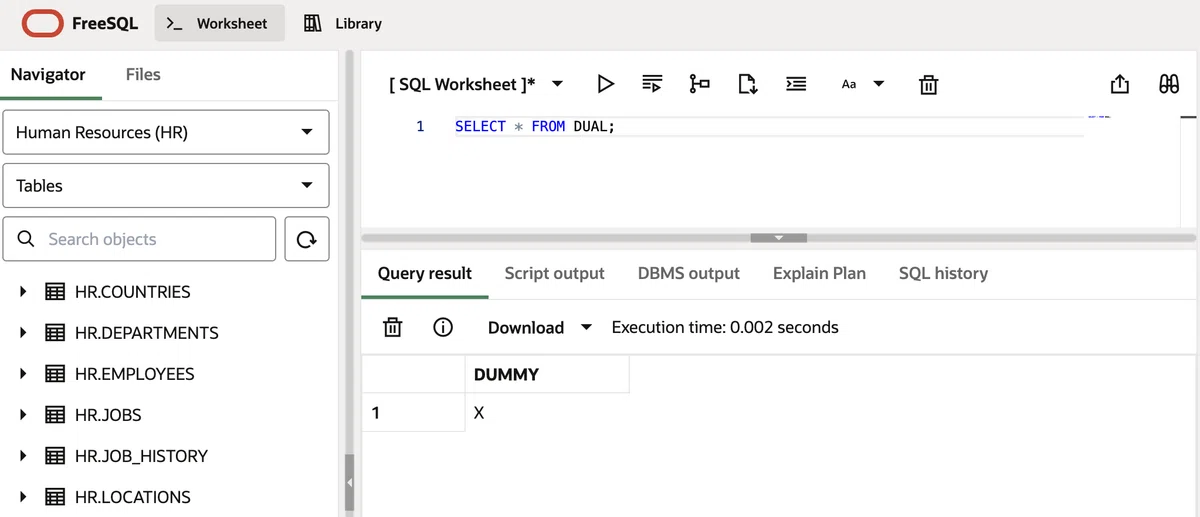
Task: Open the Human Resources (HR) schema dropdown
Action: click(166, 132)
